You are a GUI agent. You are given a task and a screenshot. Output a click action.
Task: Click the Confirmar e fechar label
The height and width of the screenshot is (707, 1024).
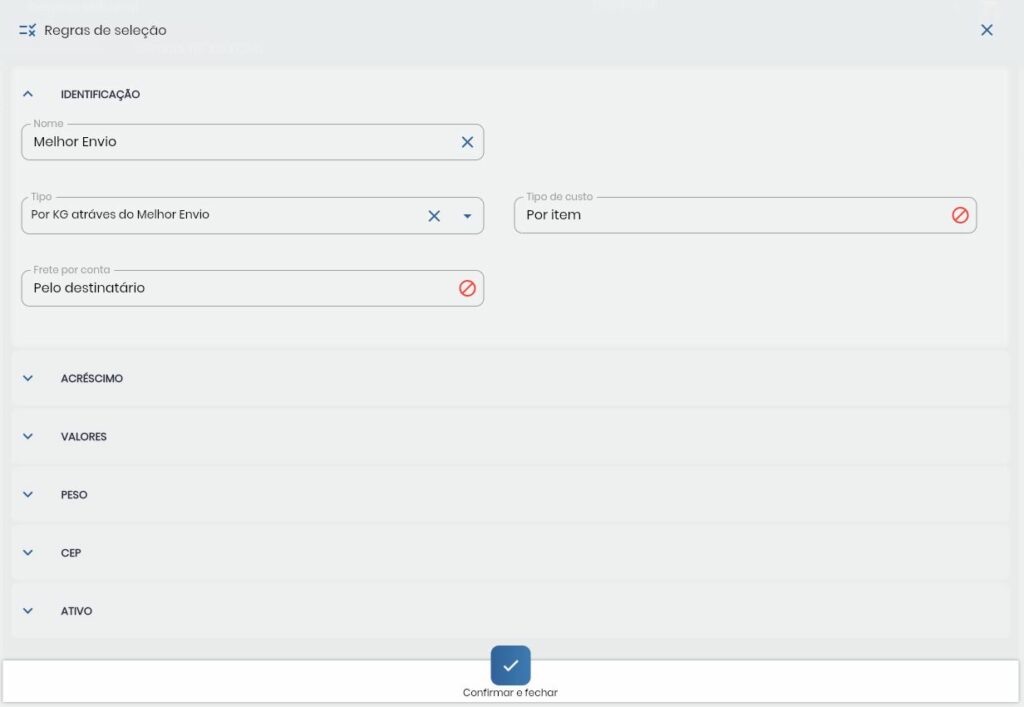tap(510, 693)
